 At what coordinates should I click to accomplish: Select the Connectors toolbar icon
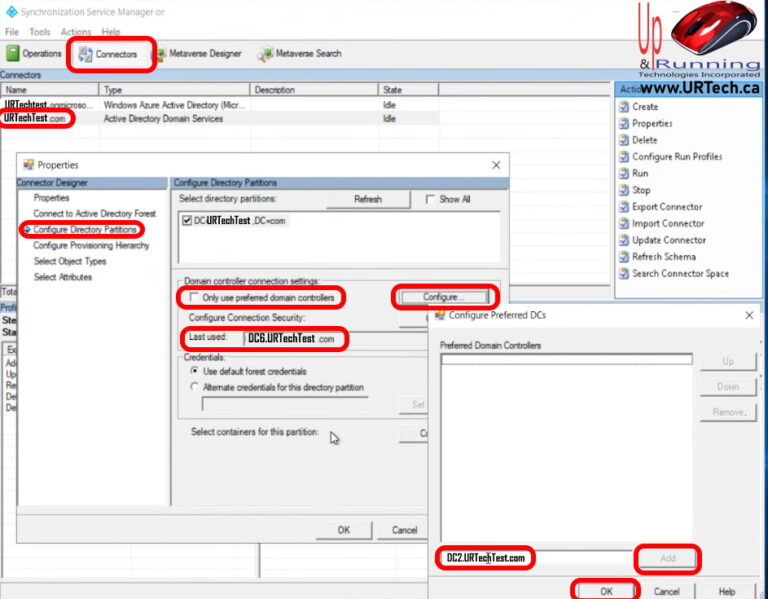(x=85, y=54)
